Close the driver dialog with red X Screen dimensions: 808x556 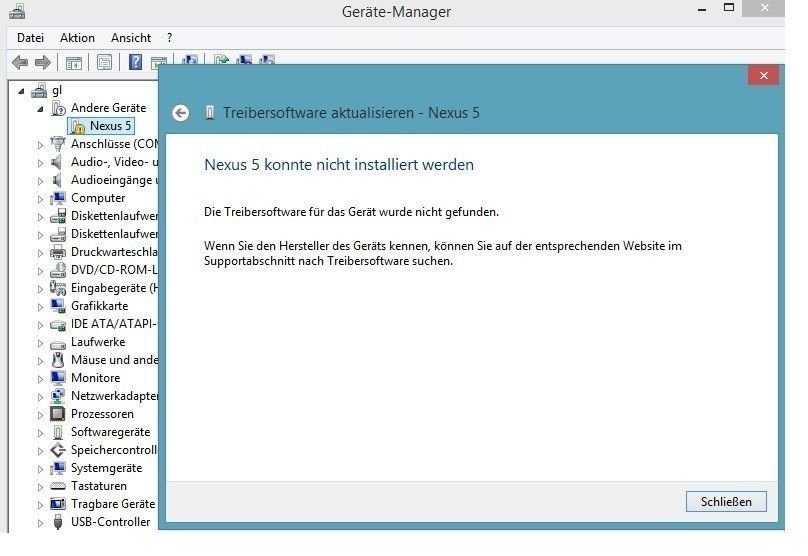[763, 76]
